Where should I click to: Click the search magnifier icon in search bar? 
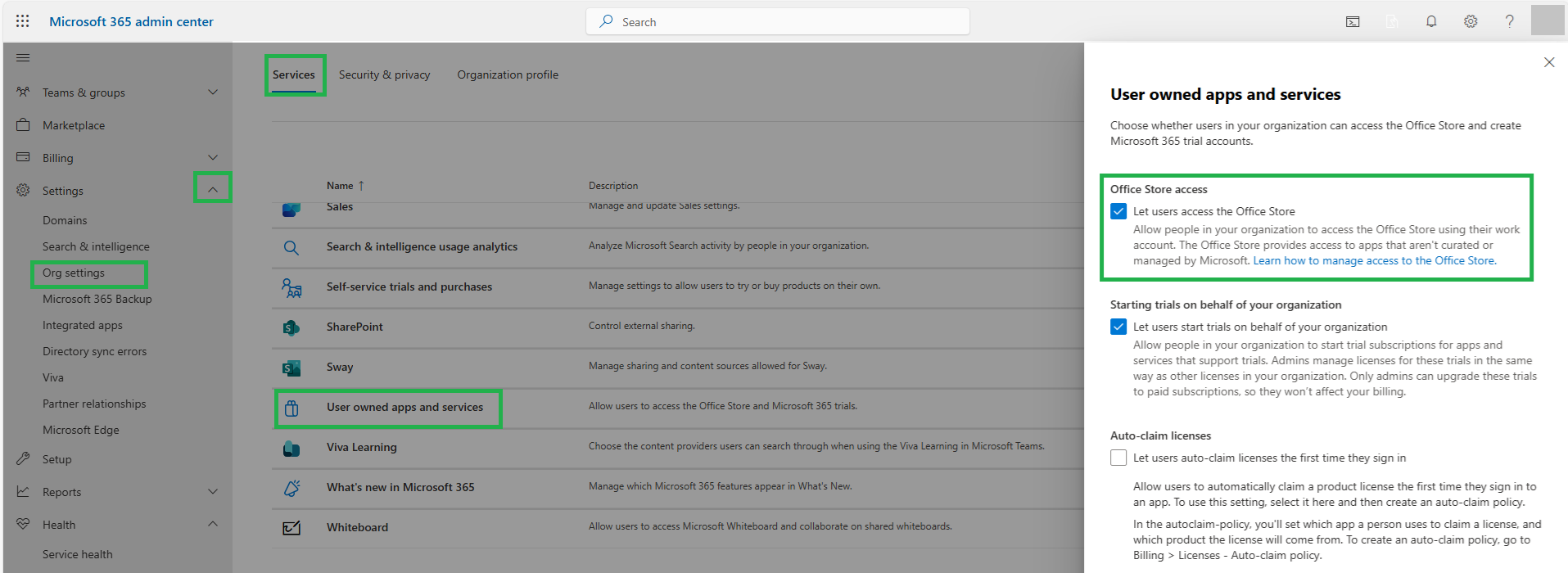pos(606,21)
